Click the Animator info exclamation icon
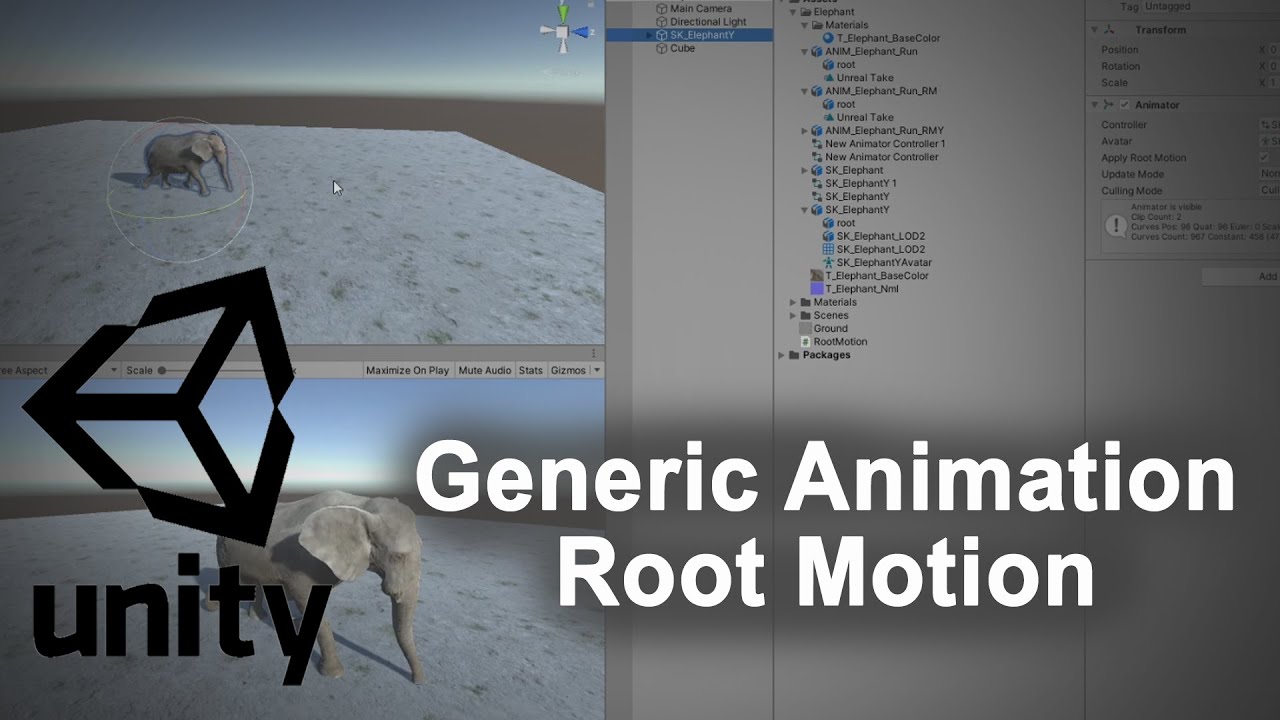 [x=1116, y=224]
